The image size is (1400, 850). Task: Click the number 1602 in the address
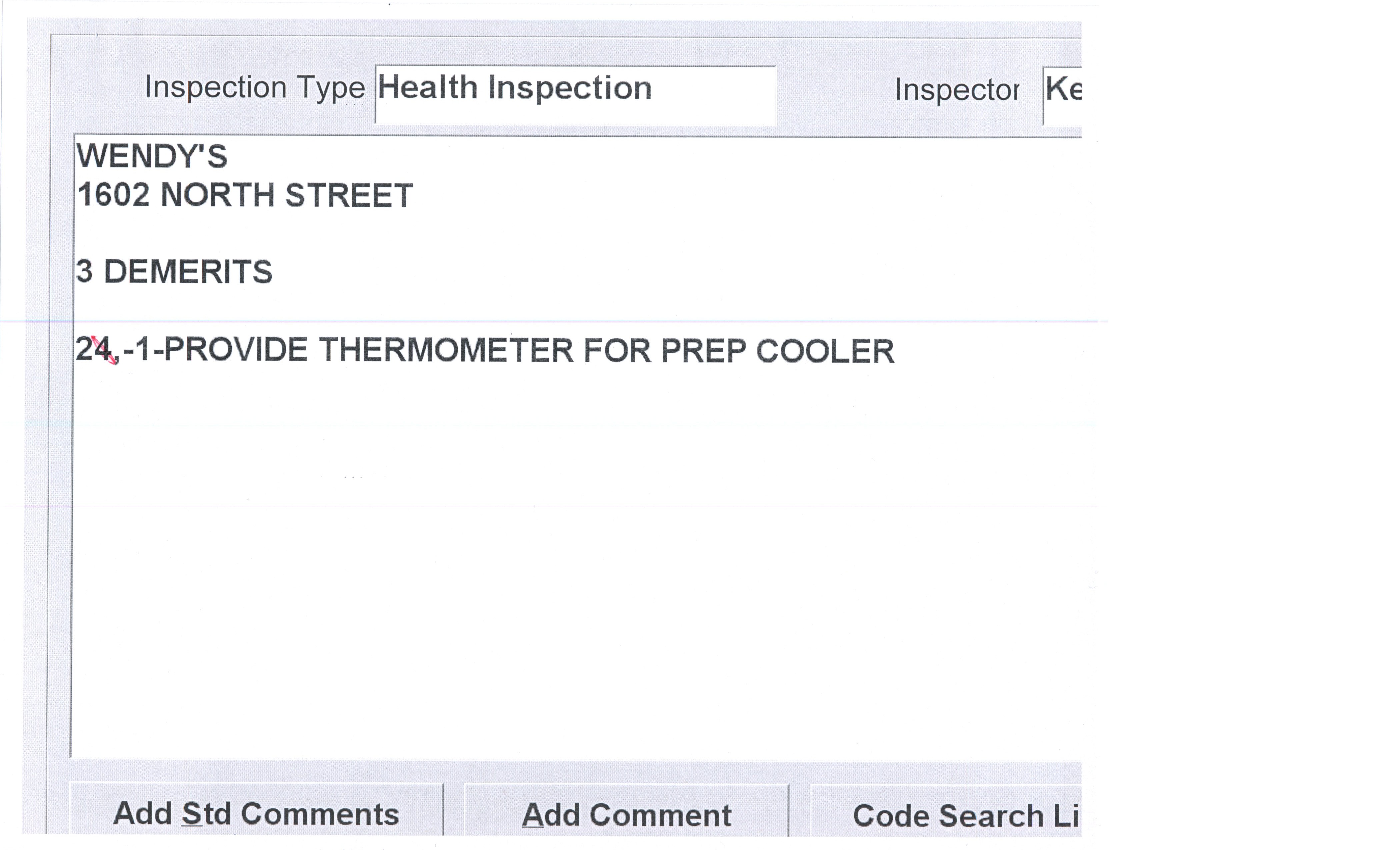click(114, 195)
